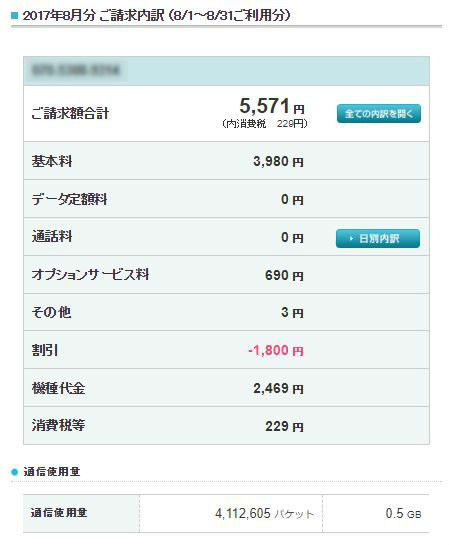The width and height of the screenshot is (449, 545).
Task: Expand the データ定額料 row
Action: (x=226, y=199)
